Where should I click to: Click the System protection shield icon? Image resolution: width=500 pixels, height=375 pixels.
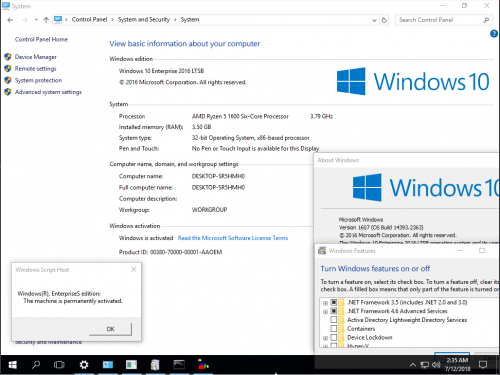click(8, 80)
